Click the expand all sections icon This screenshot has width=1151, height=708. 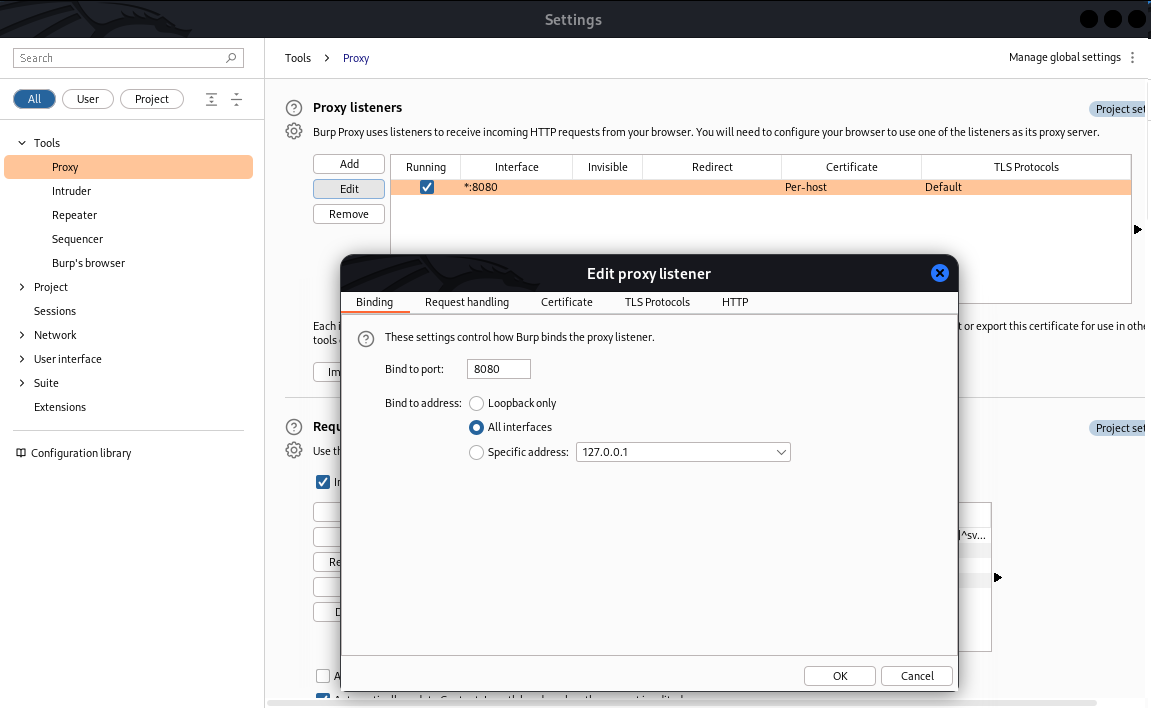(211, 99)
